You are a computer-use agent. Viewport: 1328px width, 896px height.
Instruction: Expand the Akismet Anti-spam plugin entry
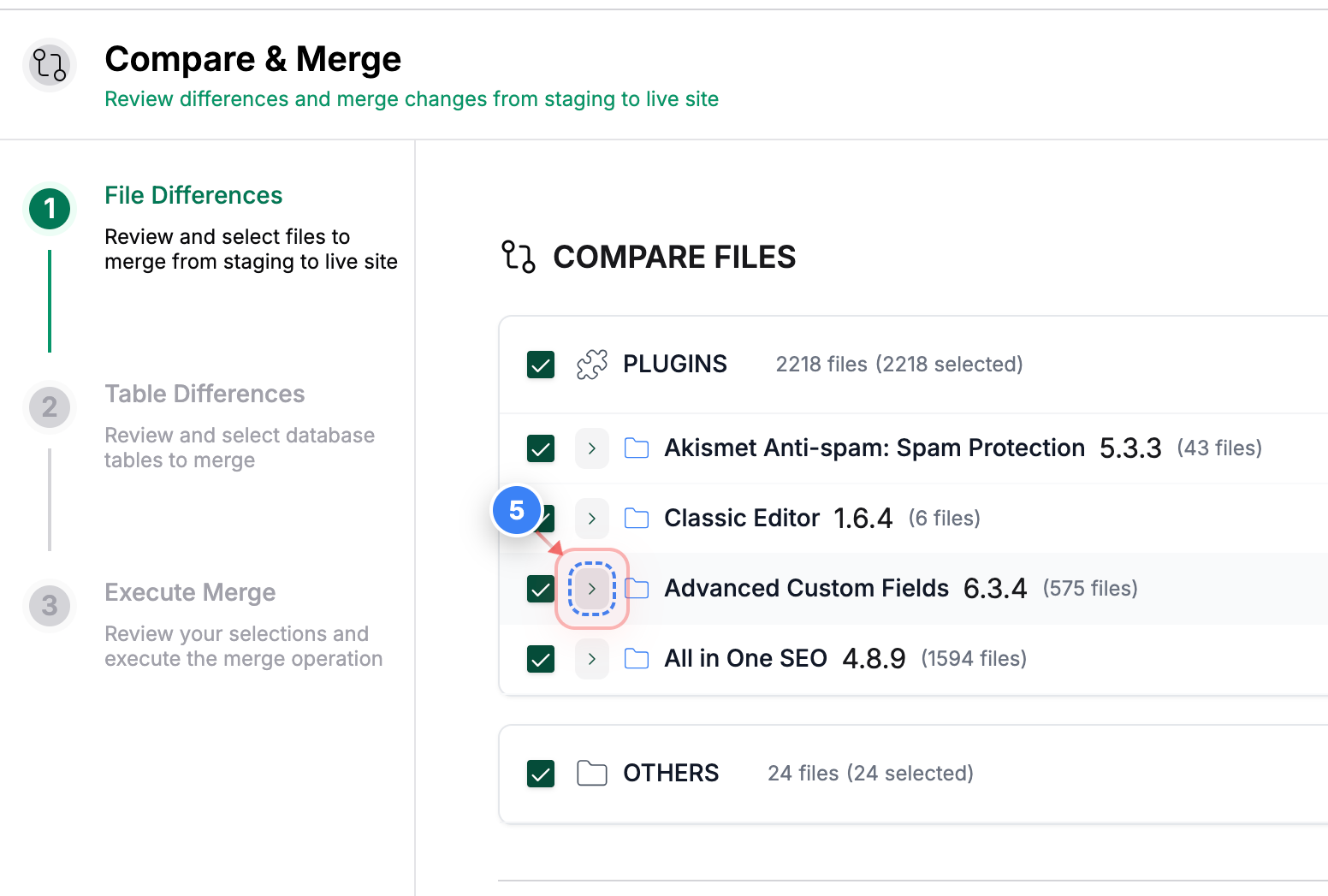click(x=592, y=448)
